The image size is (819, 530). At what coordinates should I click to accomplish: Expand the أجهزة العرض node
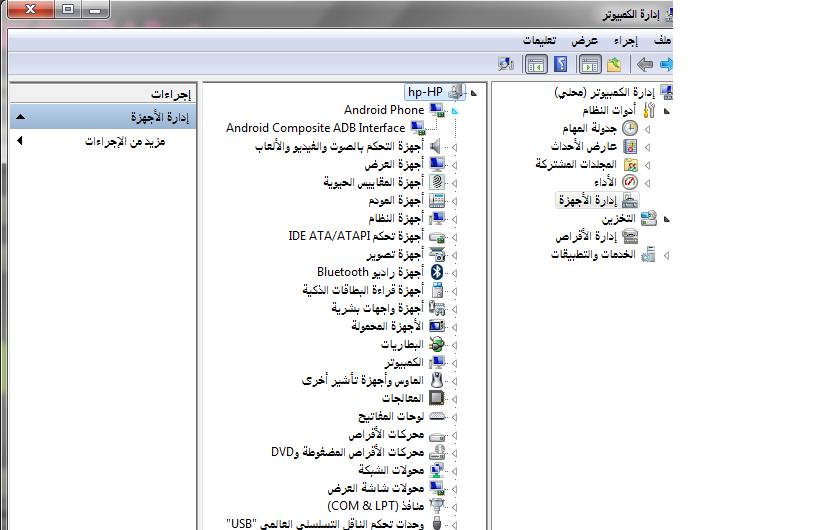pyautogui.click(x=454, y=165)
